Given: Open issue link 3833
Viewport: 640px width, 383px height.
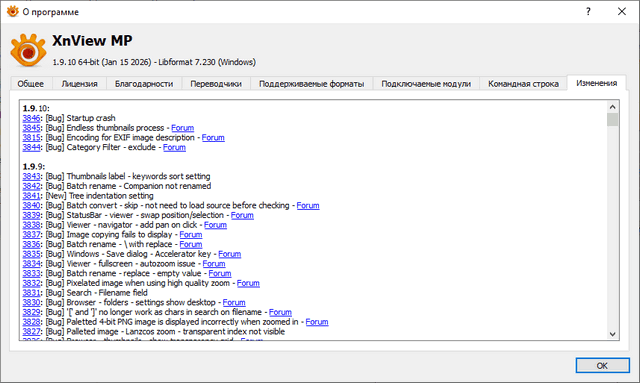Looking at the screenshot, I should tap(31, 274).
